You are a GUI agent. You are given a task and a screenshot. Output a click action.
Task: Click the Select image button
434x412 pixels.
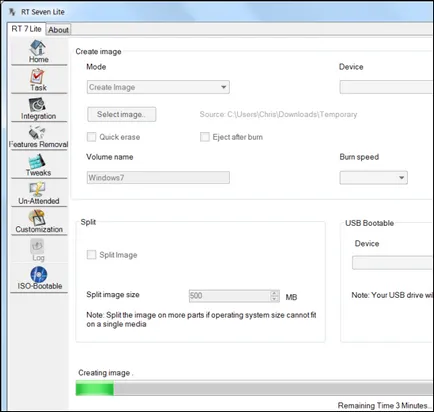point(122,114)
